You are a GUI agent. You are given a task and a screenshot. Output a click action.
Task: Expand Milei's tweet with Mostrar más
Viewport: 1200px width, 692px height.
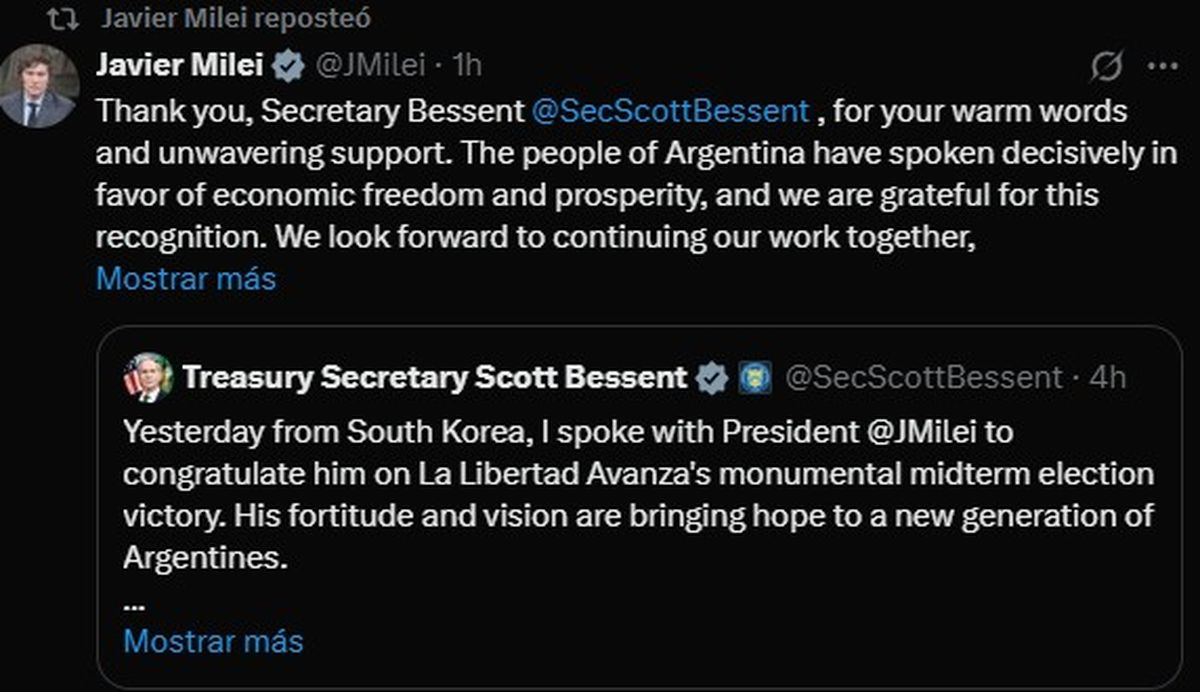tap(186, 278)
